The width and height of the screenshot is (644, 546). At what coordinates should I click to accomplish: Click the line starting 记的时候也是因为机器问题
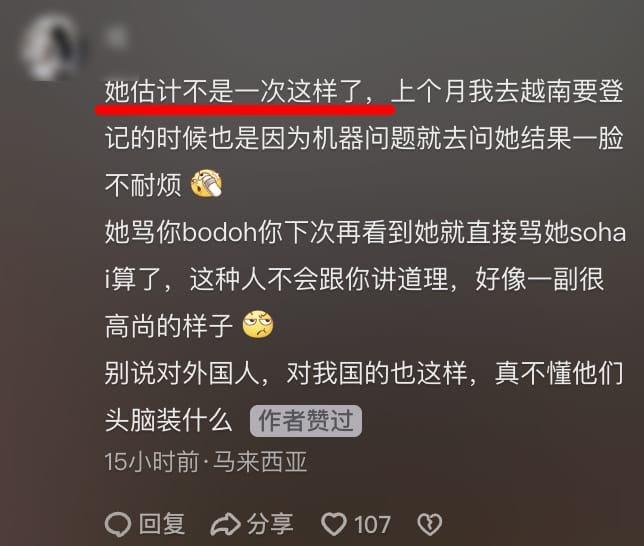[365, 138]
